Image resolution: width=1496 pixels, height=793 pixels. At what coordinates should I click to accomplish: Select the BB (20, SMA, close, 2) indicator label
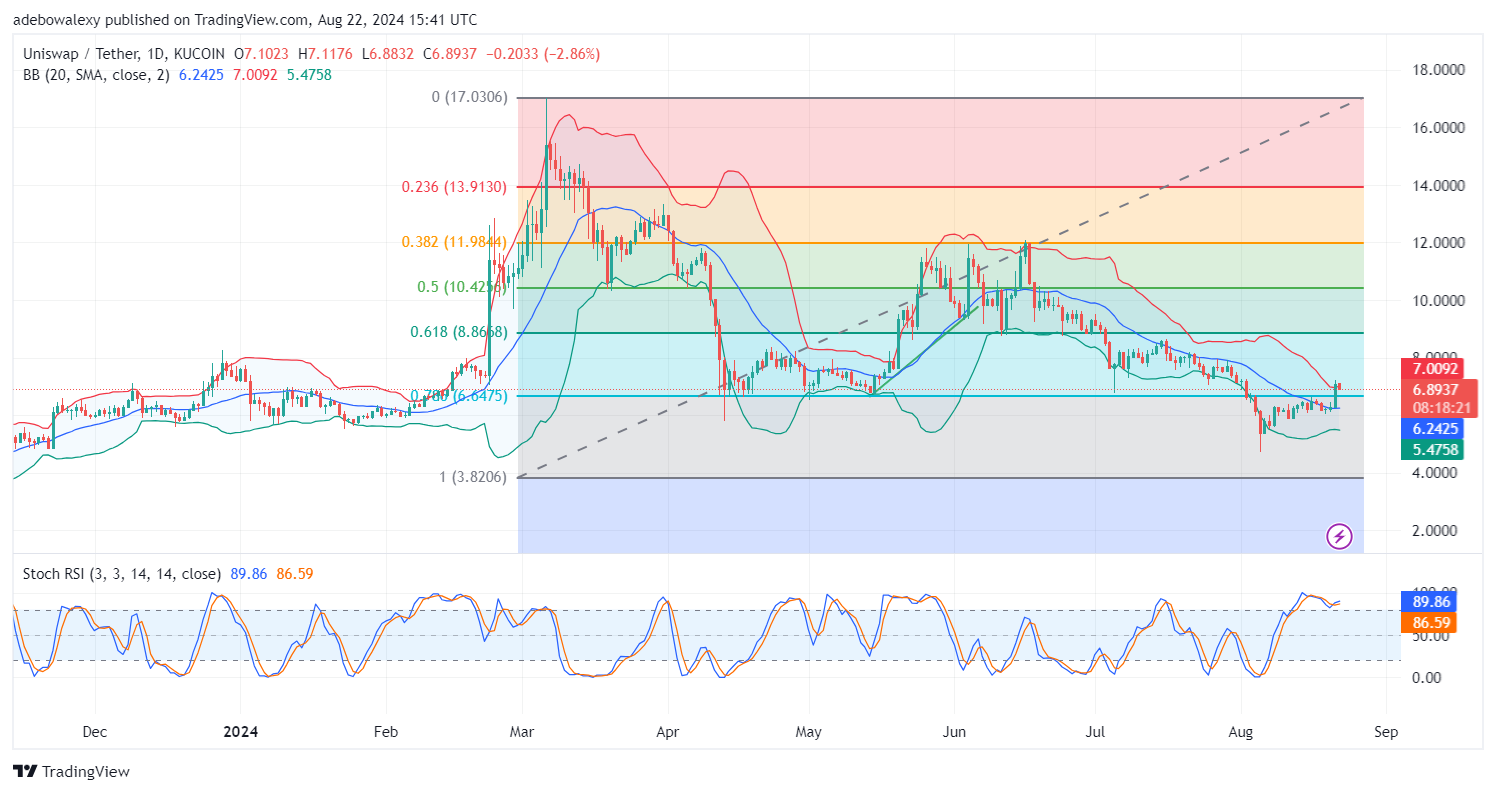click(x=97, y=74)
